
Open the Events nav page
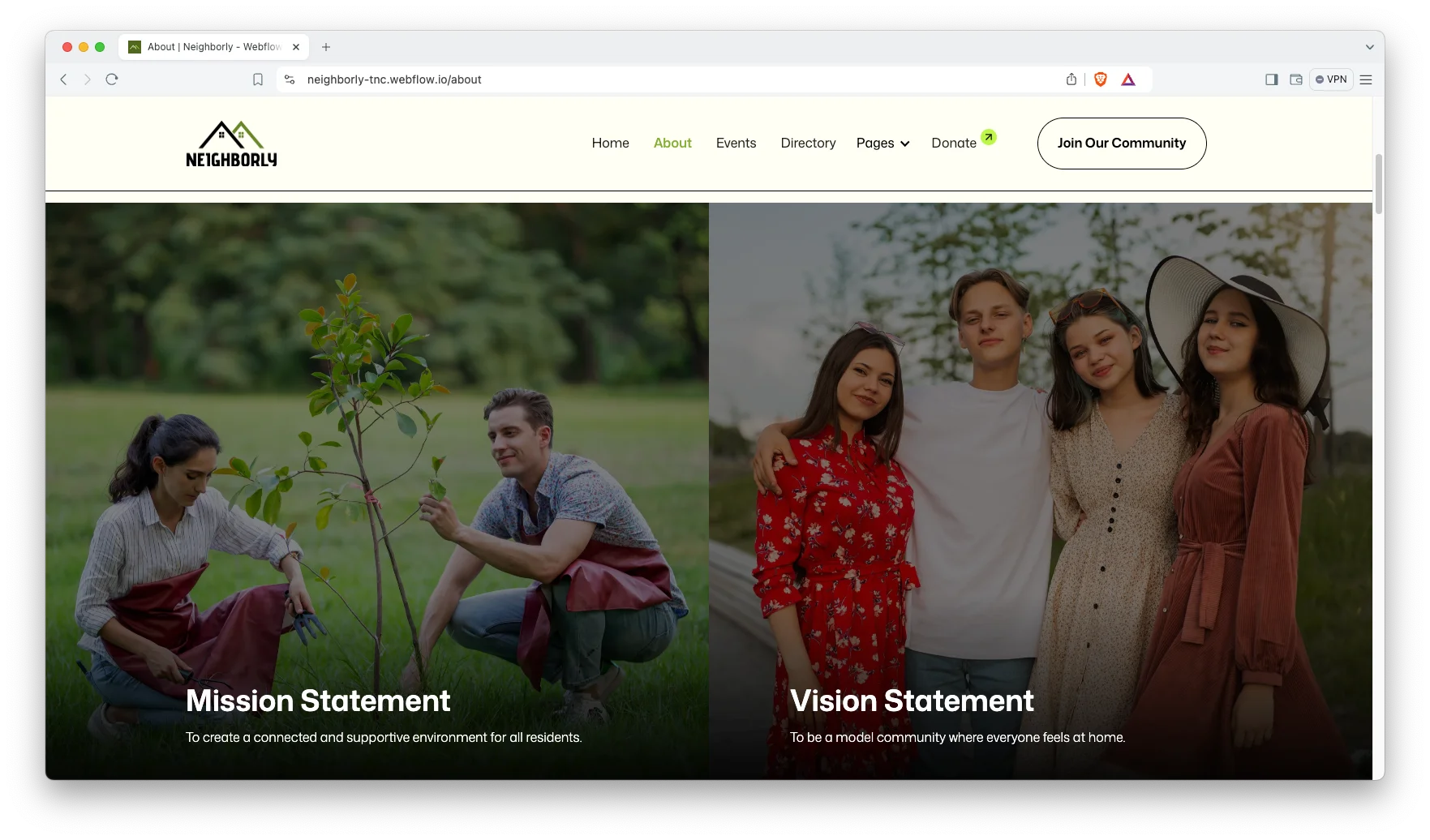tap(736, 144)
